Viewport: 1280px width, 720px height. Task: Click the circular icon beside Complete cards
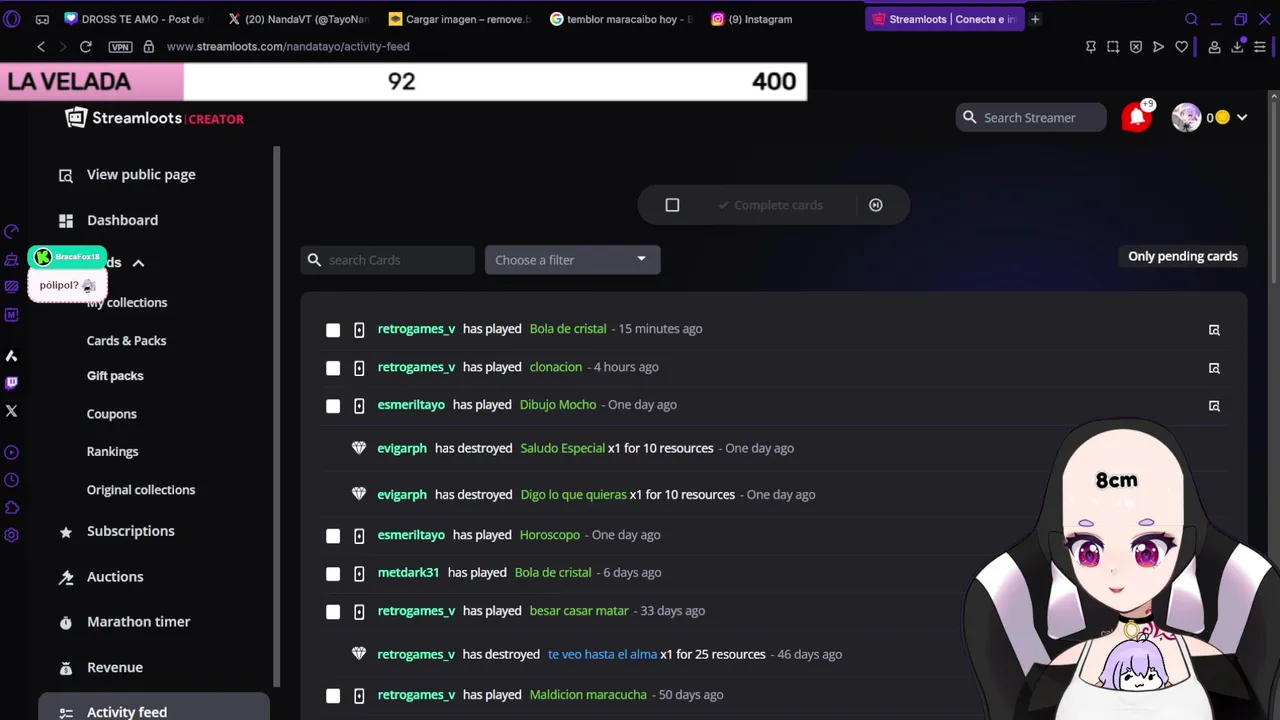(876, 205)
